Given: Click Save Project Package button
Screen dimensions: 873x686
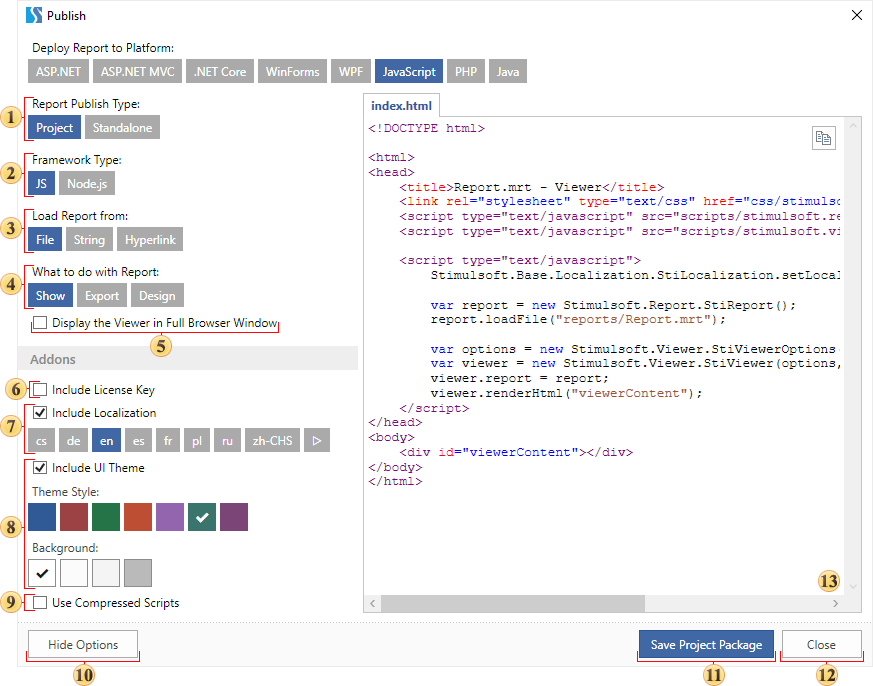Looking at the screenshot, I should [x=706, y=645].
